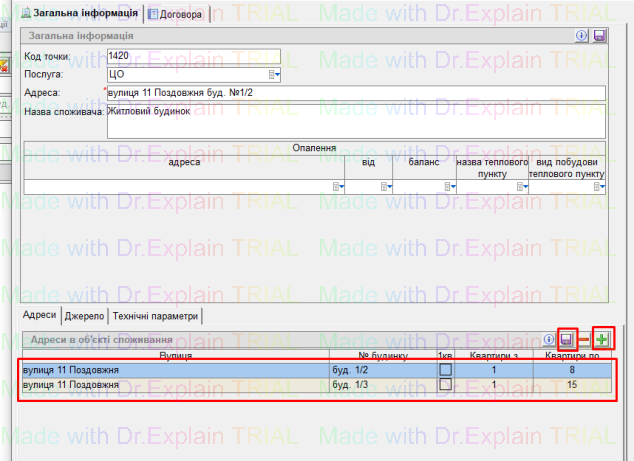Open вид побудови теплового пункту dropdown
Screen dimensions: 634x461
pyautogui.click(x=598, y=186)
